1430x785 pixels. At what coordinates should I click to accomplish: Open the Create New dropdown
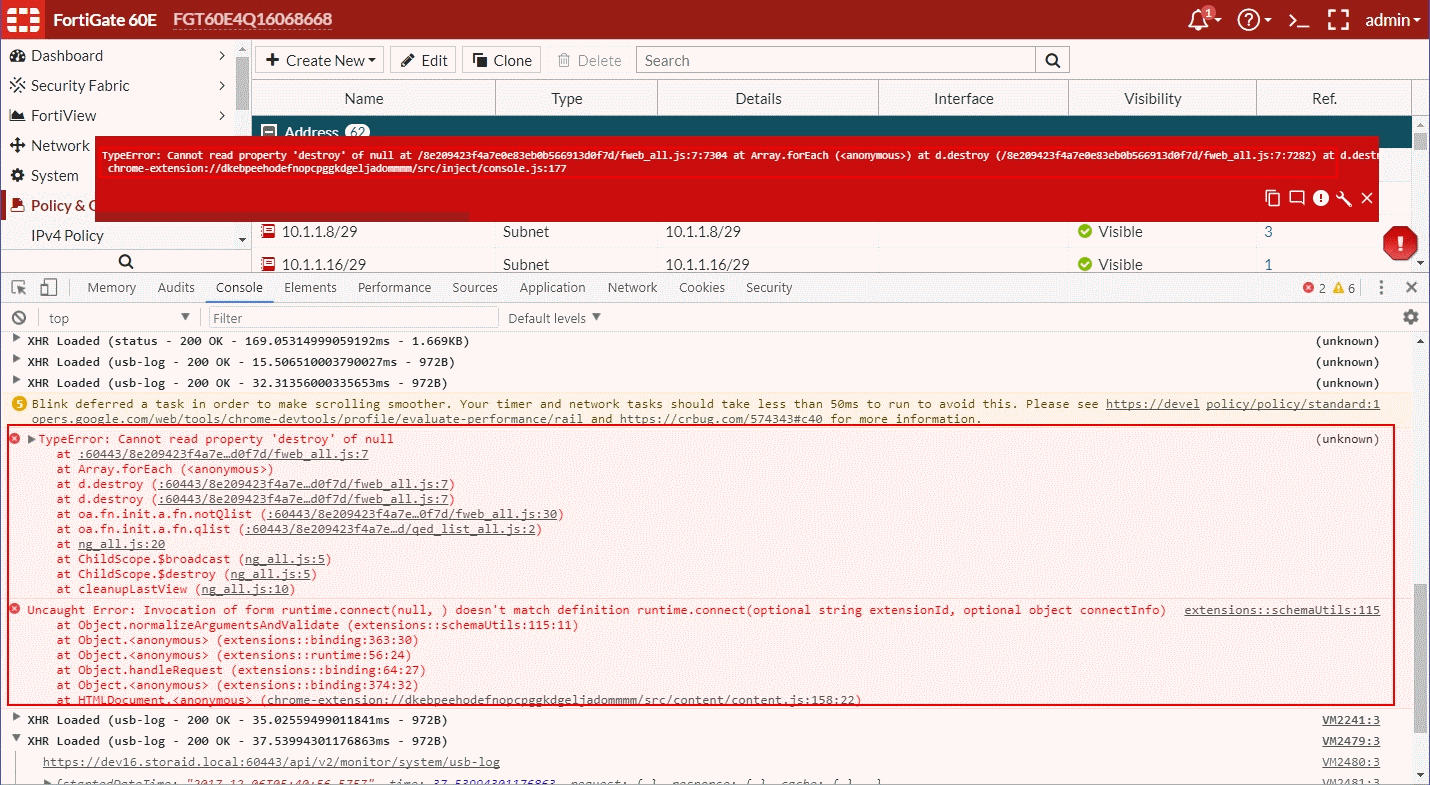click(x=320, y=60)
